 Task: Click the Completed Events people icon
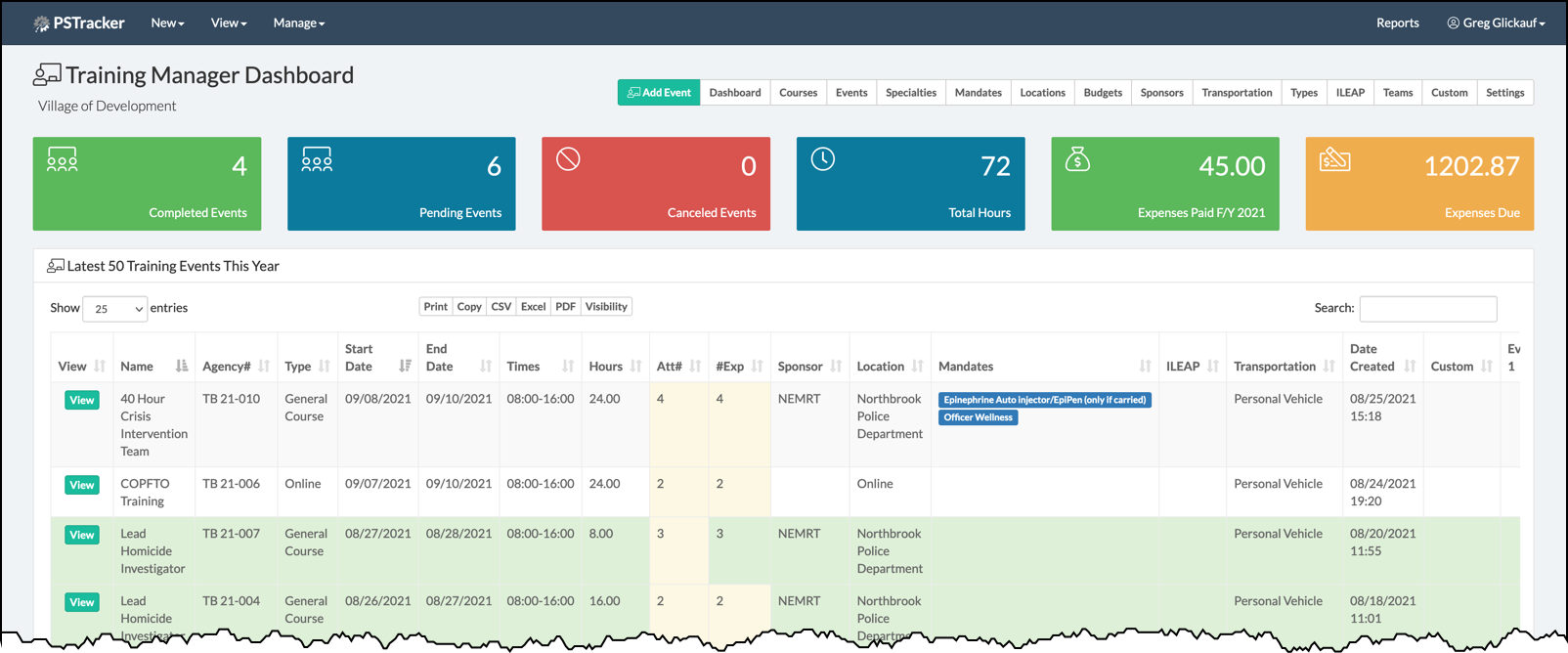pos(63,160)
